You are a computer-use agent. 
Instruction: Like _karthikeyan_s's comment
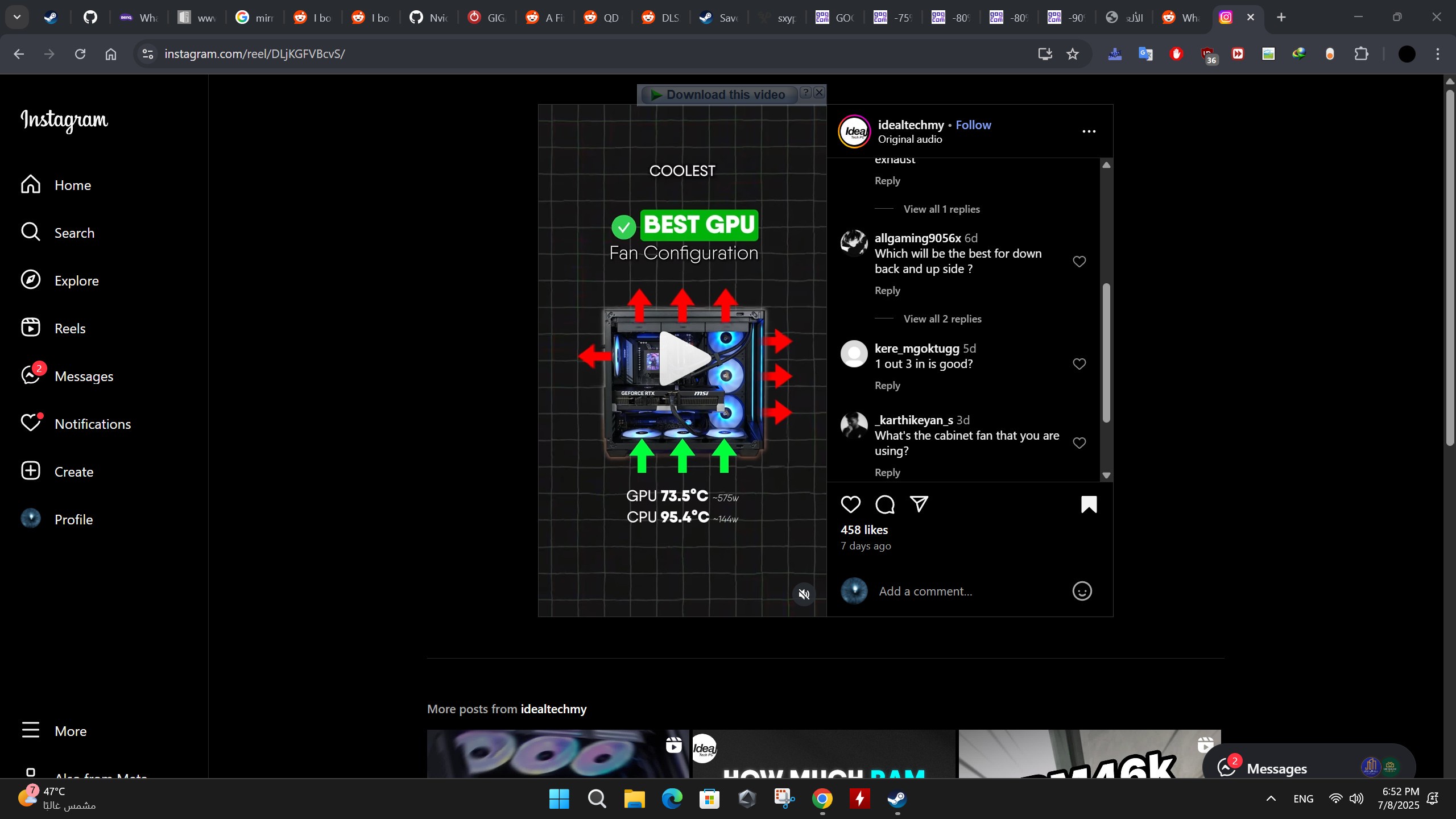[x=1079, y=442]
